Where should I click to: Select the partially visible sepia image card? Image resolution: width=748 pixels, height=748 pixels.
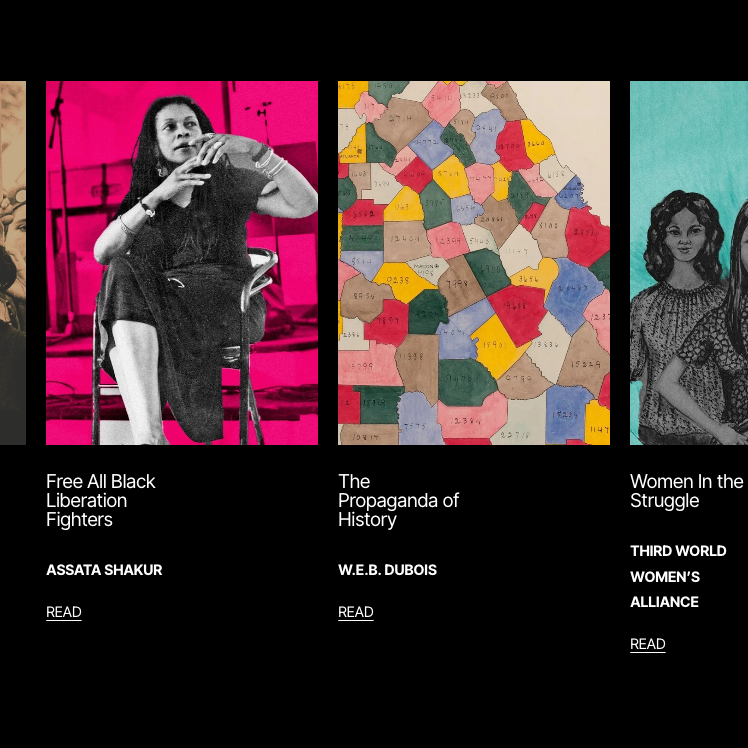[x=13, y=263]
